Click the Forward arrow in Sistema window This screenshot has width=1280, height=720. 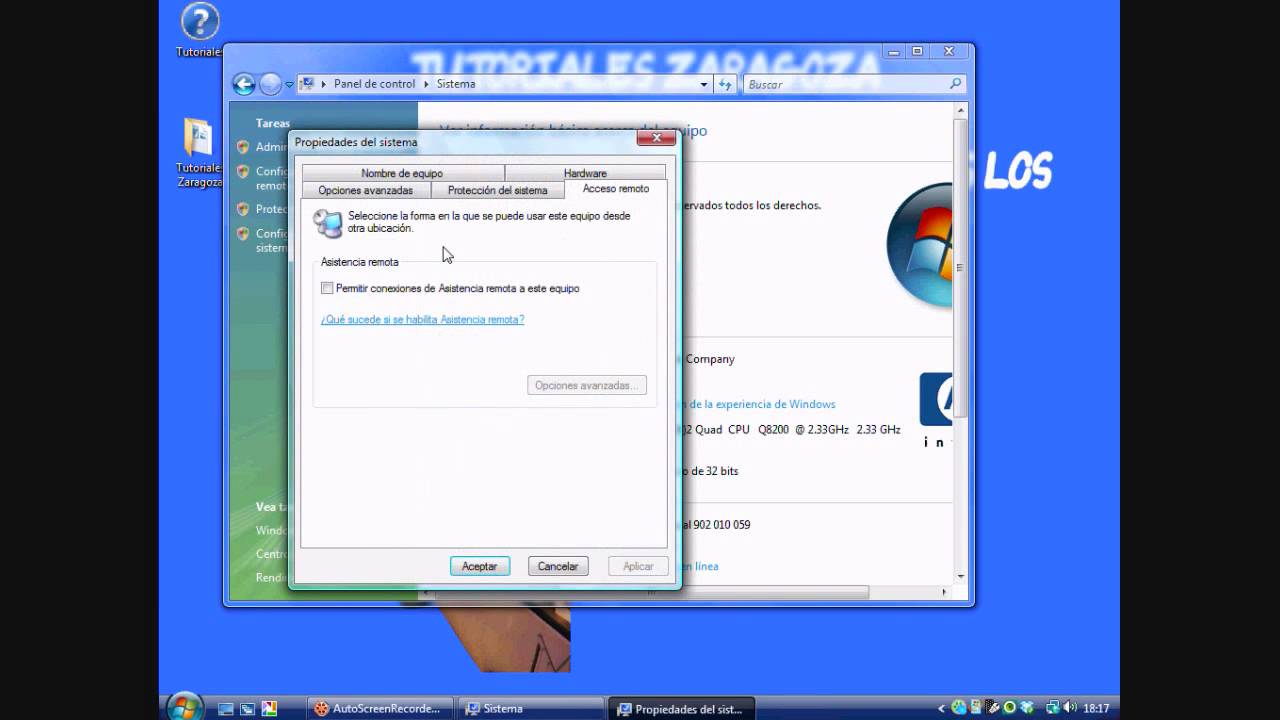[270, 85]
